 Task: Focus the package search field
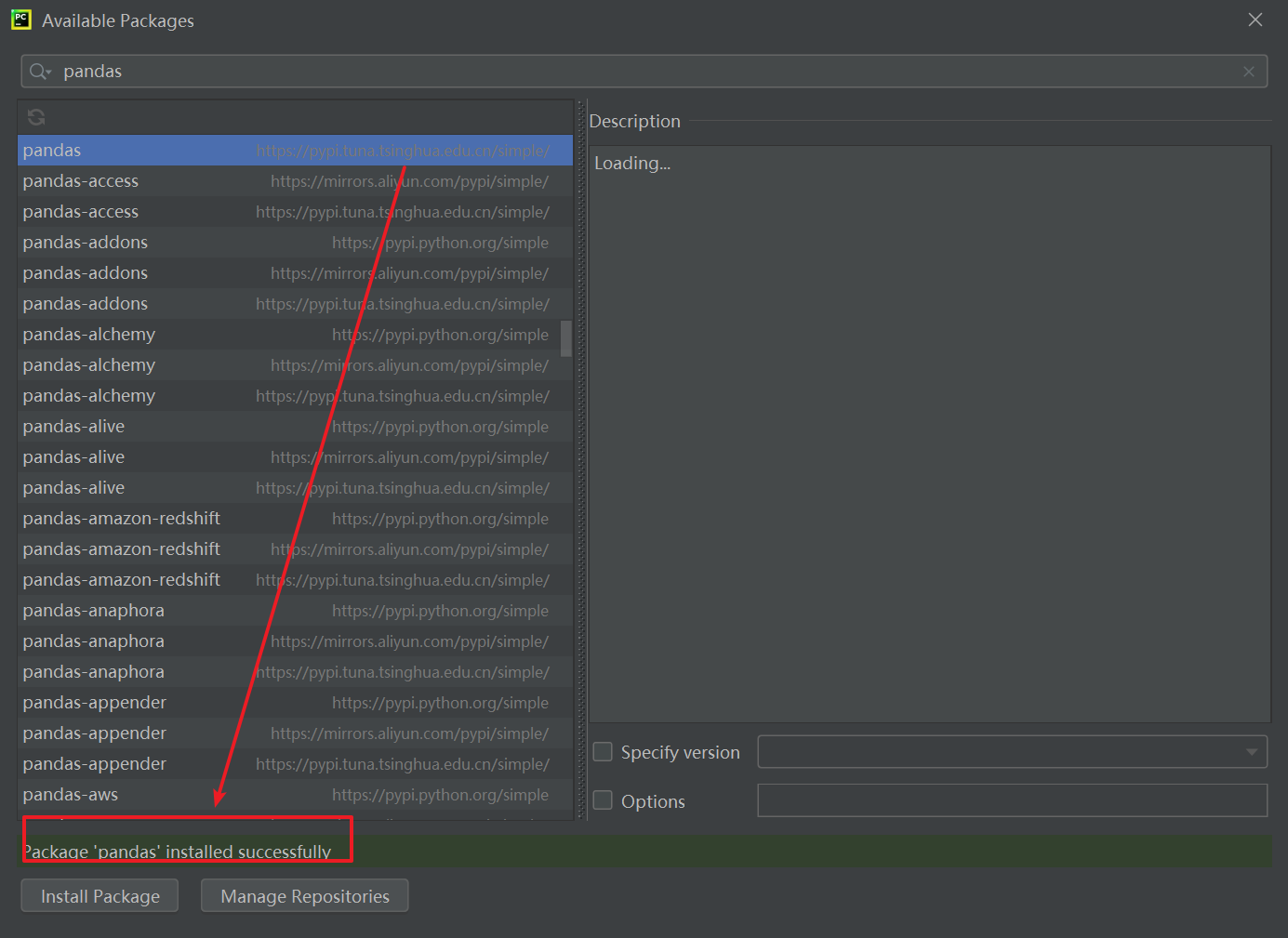(x=644, y=72)
